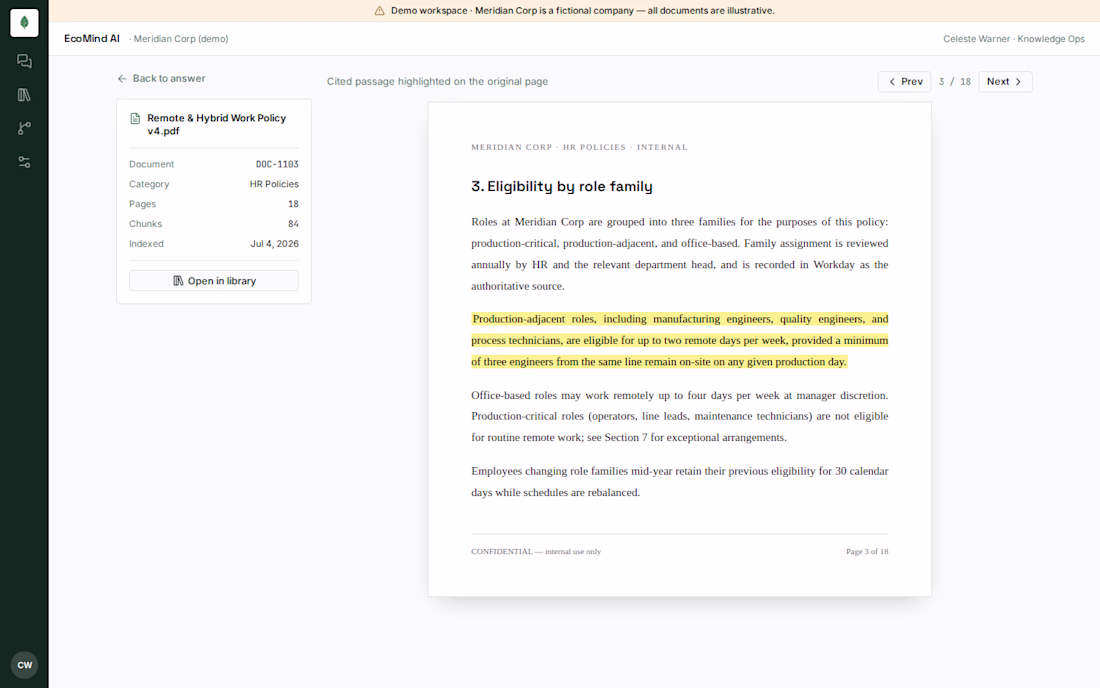
Task: Click the Pages value 18 in the sidebar
Action: (x=293, y=204)
